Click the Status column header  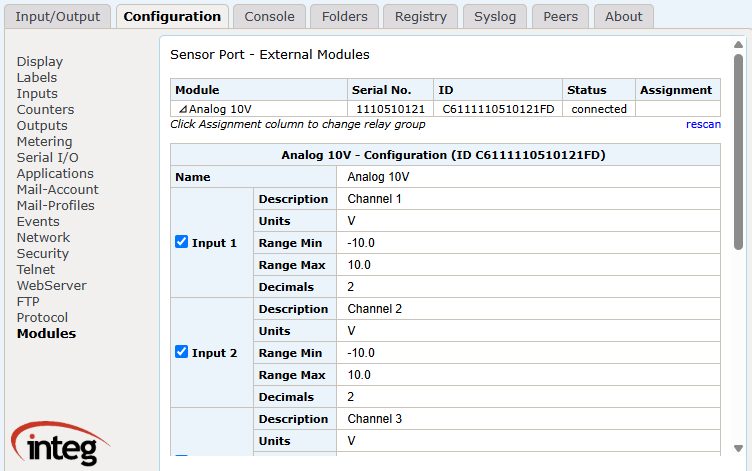(599, 90)
